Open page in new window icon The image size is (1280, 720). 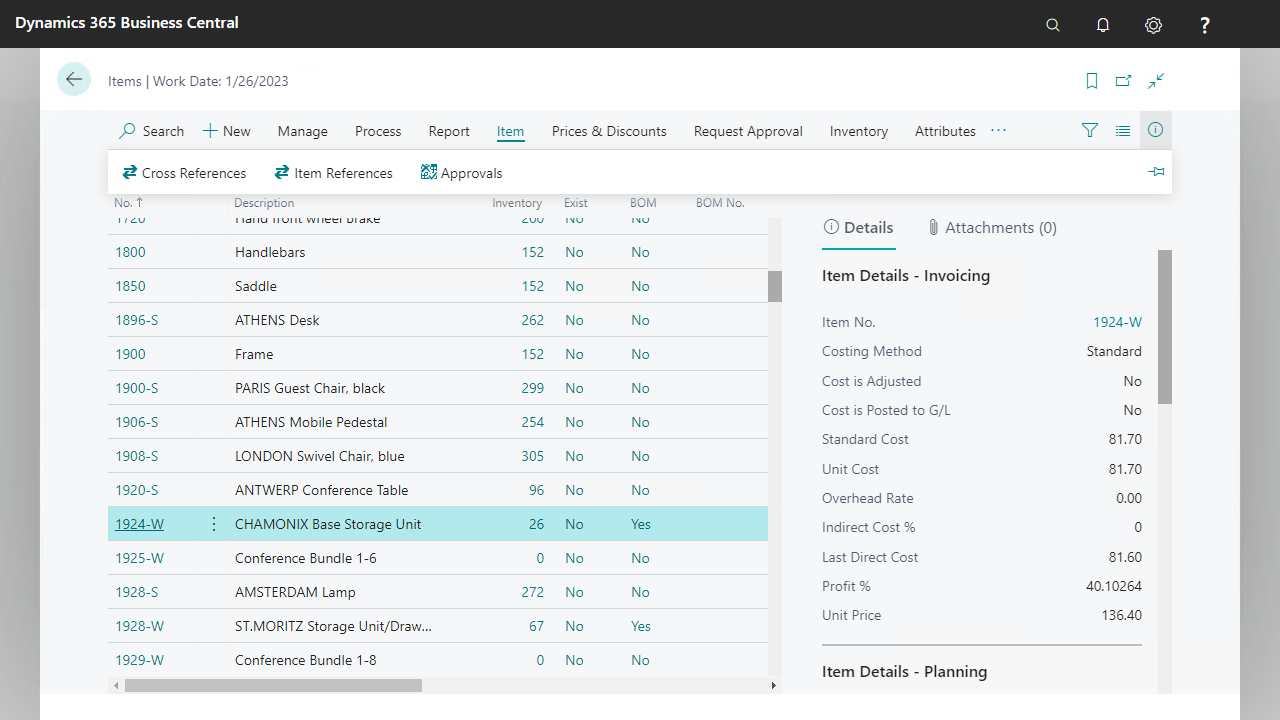click(1124, 81)
